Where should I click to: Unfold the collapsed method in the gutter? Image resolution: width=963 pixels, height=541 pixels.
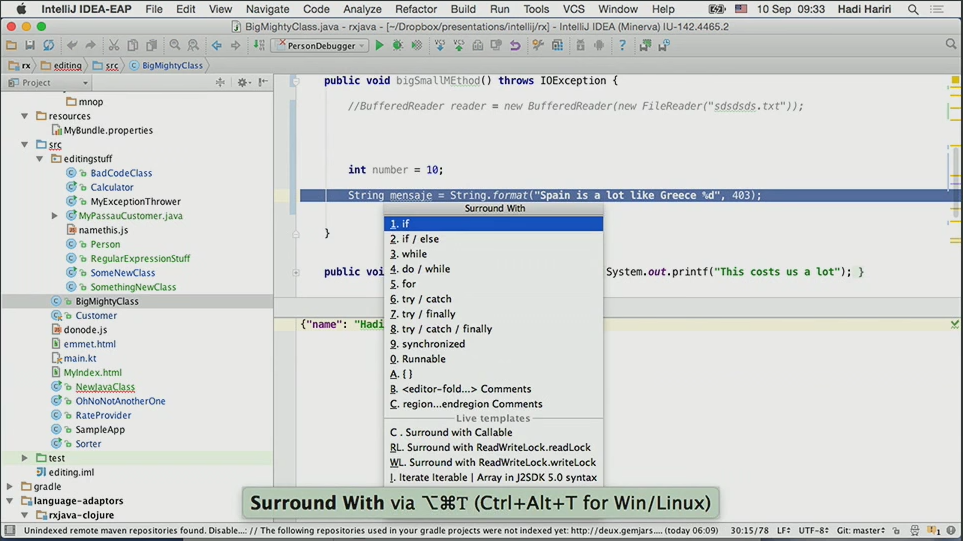click(x=295, y=272)
